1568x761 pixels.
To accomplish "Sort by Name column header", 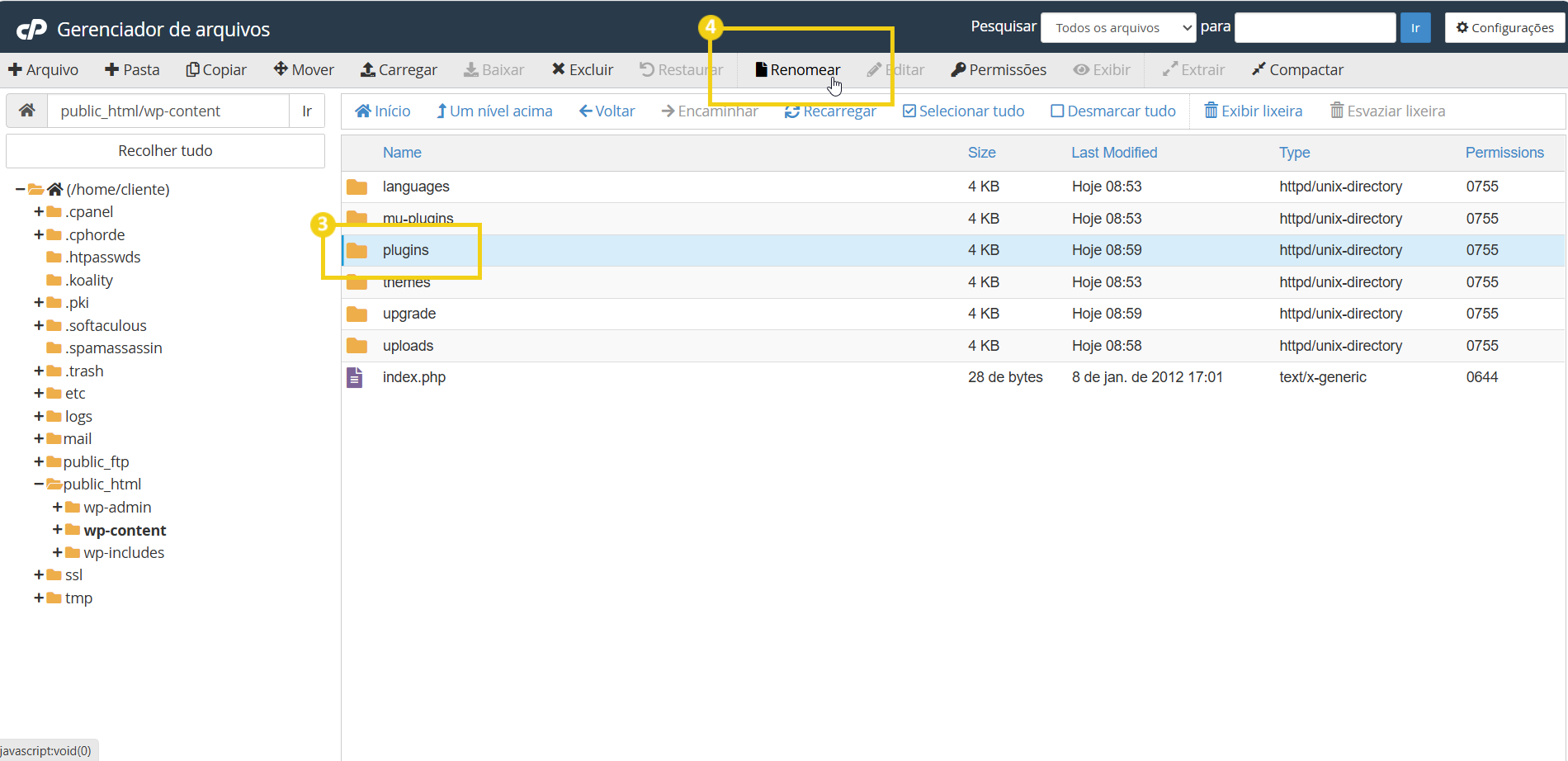I will 402,153.
